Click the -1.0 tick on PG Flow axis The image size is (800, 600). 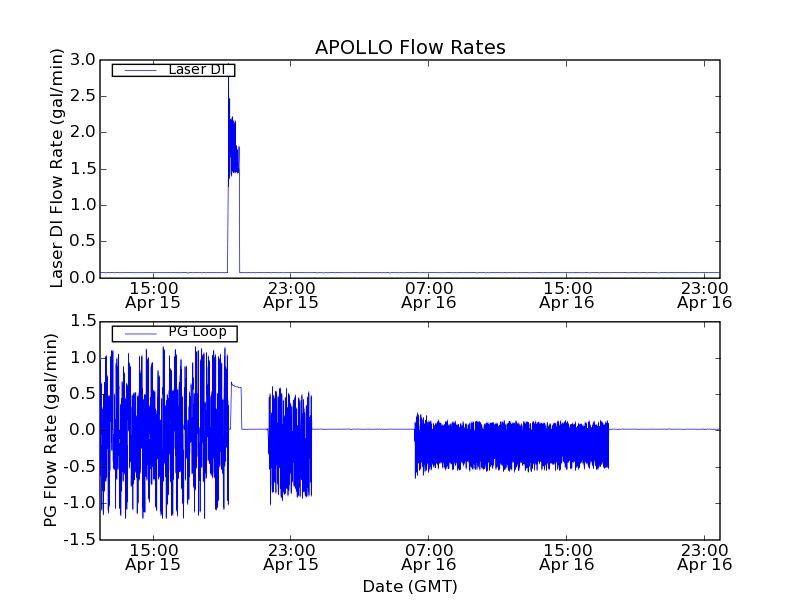tap(80, 503)
